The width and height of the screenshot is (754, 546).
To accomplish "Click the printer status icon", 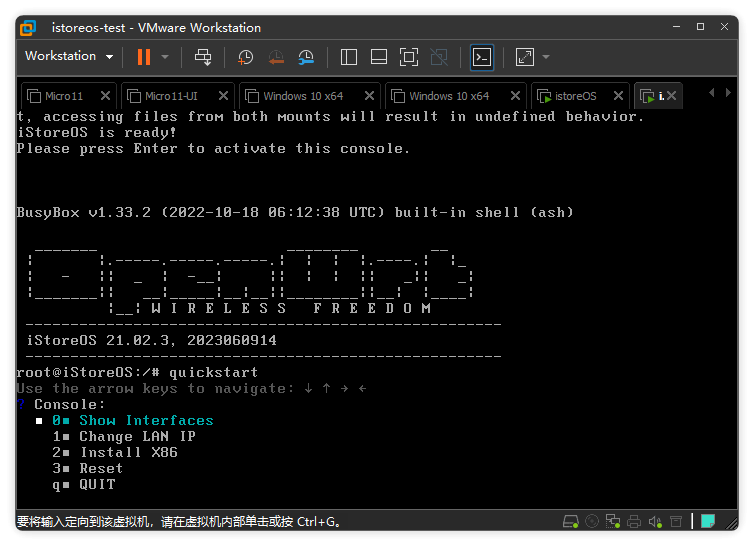I will point(634,521).
